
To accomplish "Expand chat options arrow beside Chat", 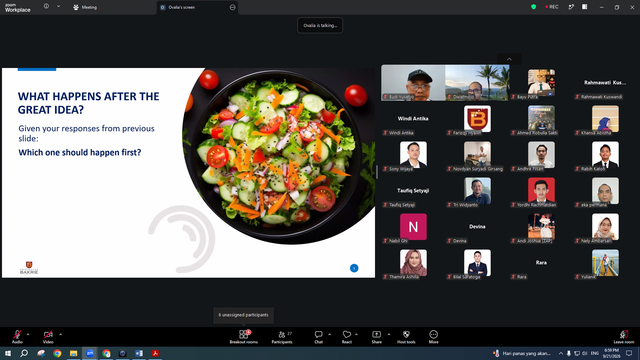I will [x=329, y=334].
